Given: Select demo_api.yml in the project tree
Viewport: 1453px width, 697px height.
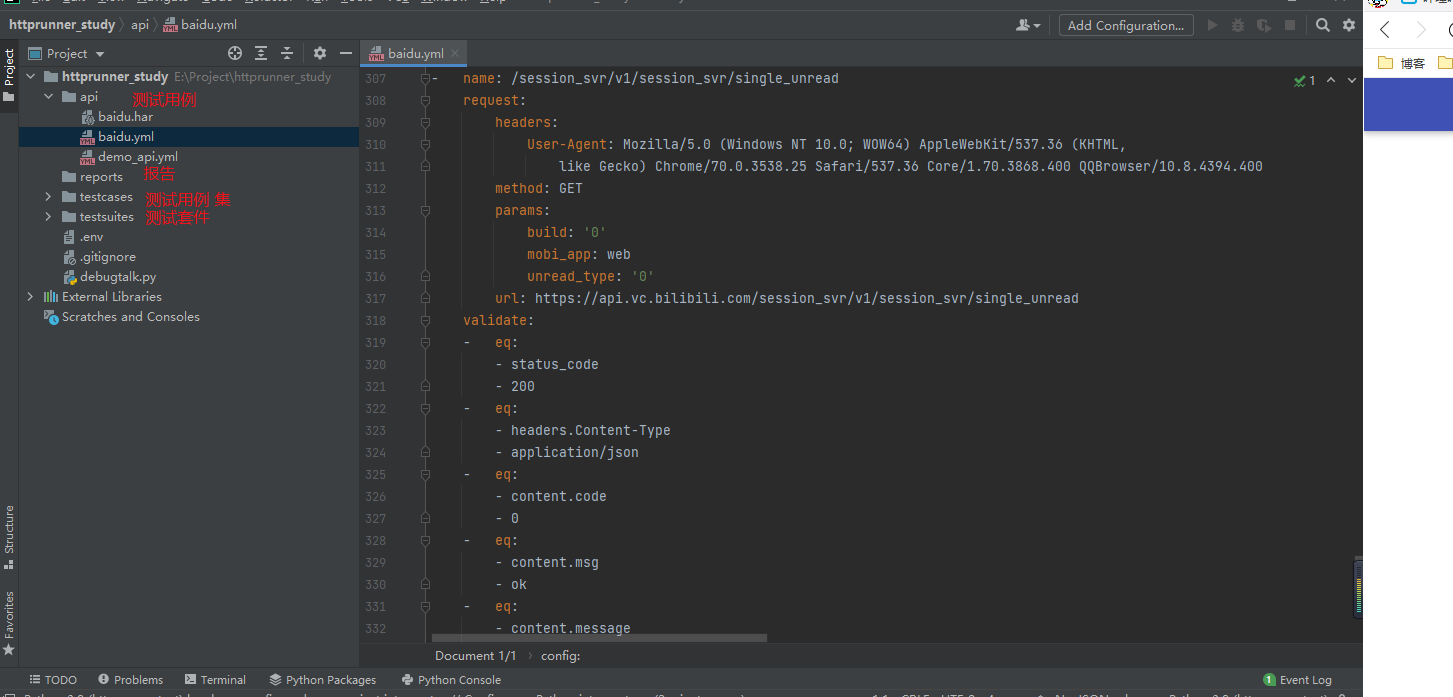Looking at the screenshot, I should 129,157.
